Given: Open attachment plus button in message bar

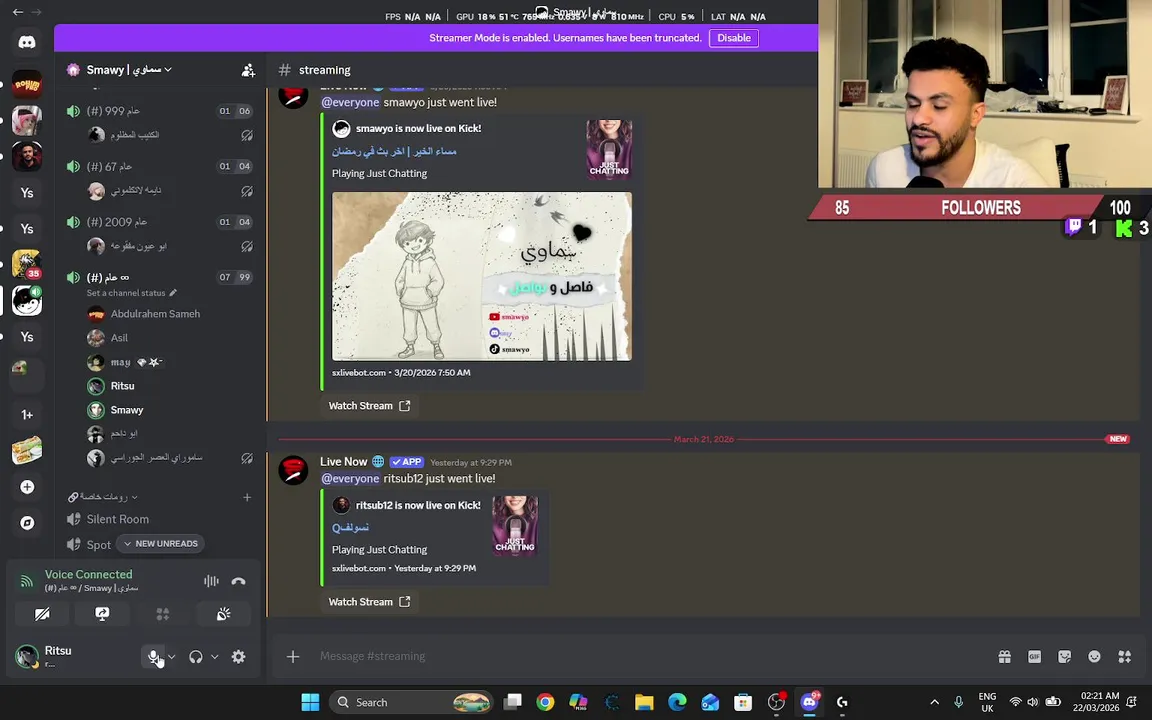Looking at the screenshot, I should [292, 656].
